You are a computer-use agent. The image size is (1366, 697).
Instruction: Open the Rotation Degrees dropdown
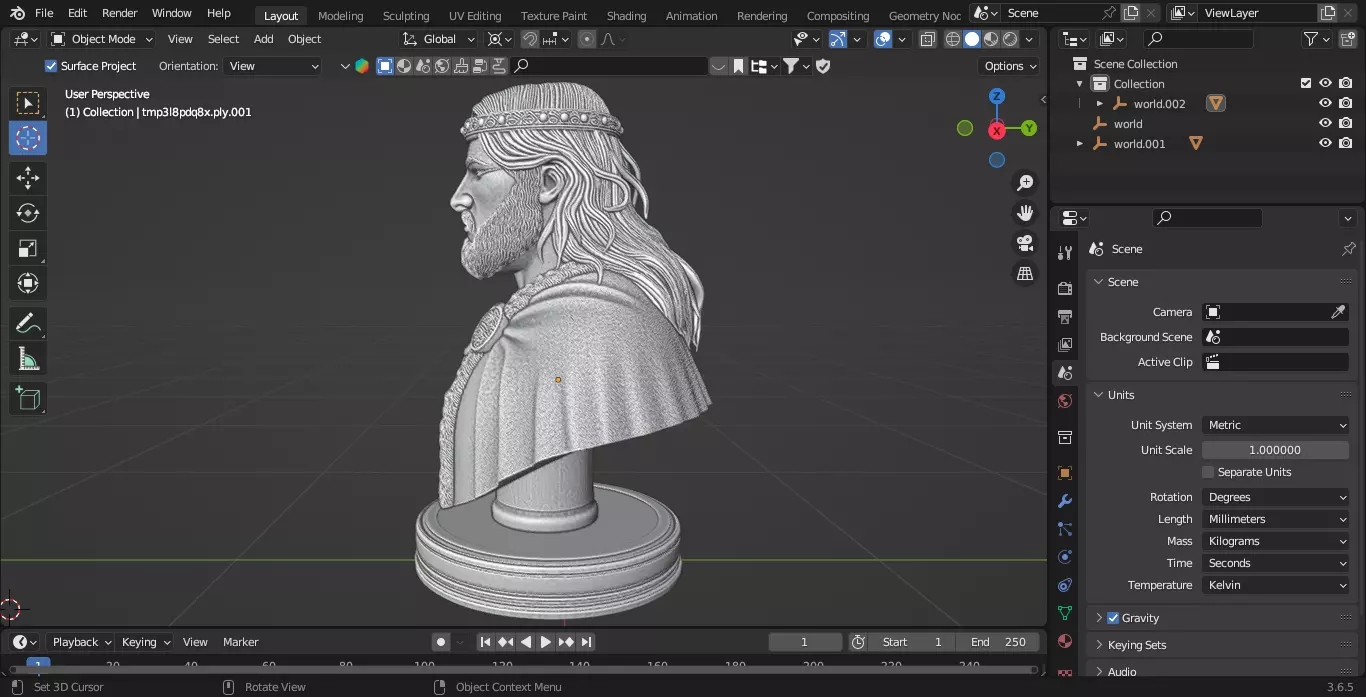(x=1275, y=497)
